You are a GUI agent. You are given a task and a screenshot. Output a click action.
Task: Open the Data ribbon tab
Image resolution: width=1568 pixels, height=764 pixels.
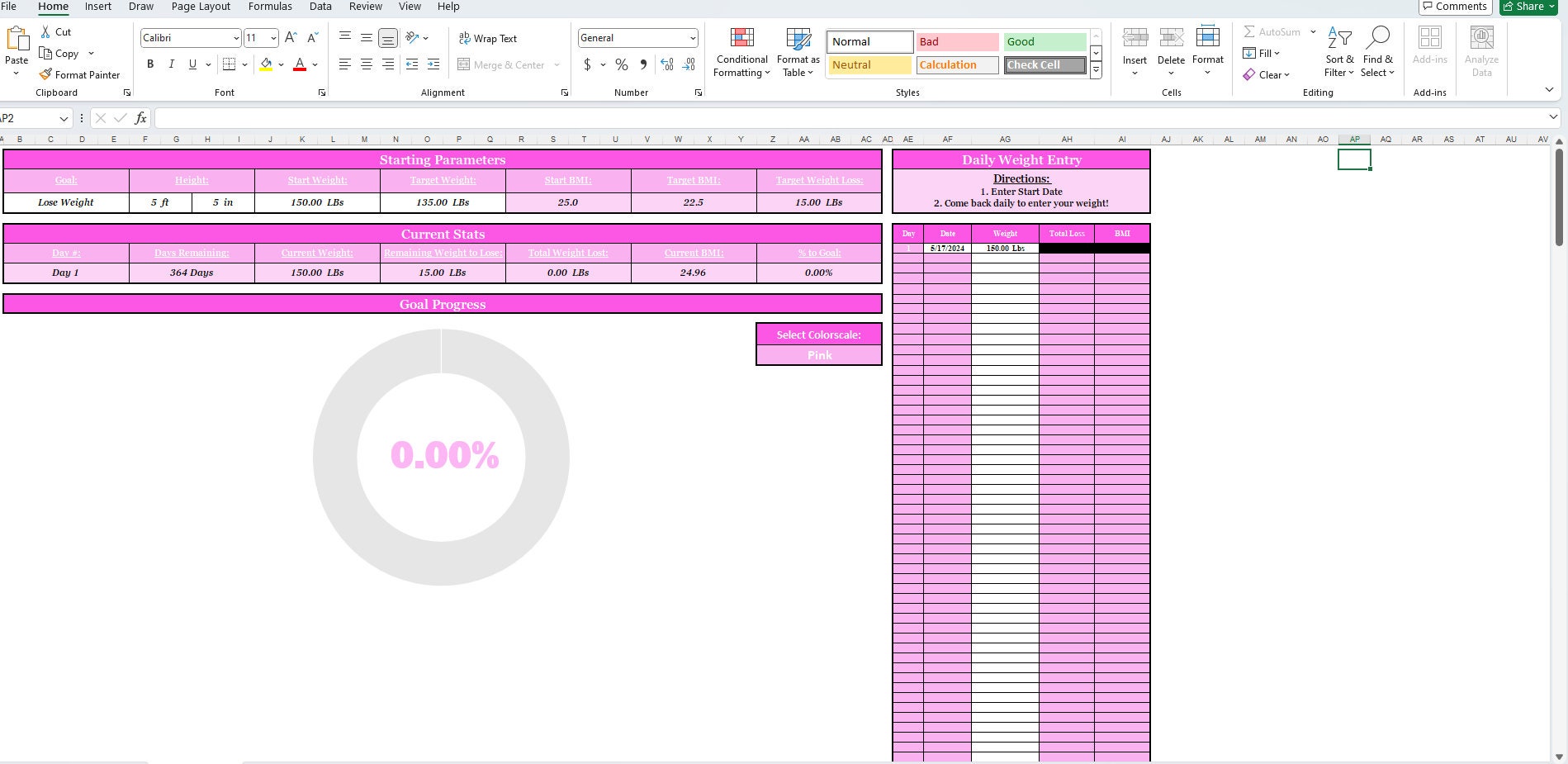pos(320,7)
